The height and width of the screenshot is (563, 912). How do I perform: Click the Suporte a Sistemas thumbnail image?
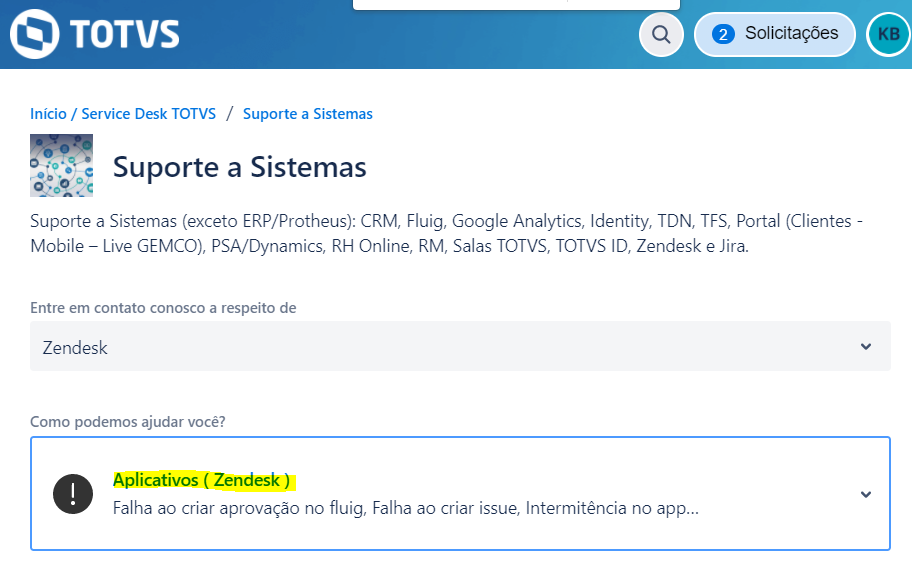(62, 166)
